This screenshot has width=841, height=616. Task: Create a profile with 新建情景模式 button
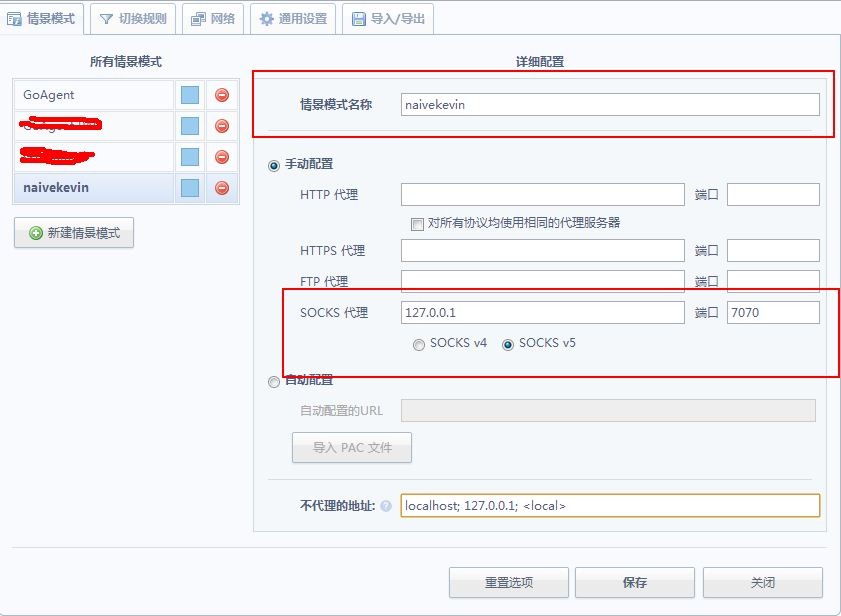(x=74, y=233)
